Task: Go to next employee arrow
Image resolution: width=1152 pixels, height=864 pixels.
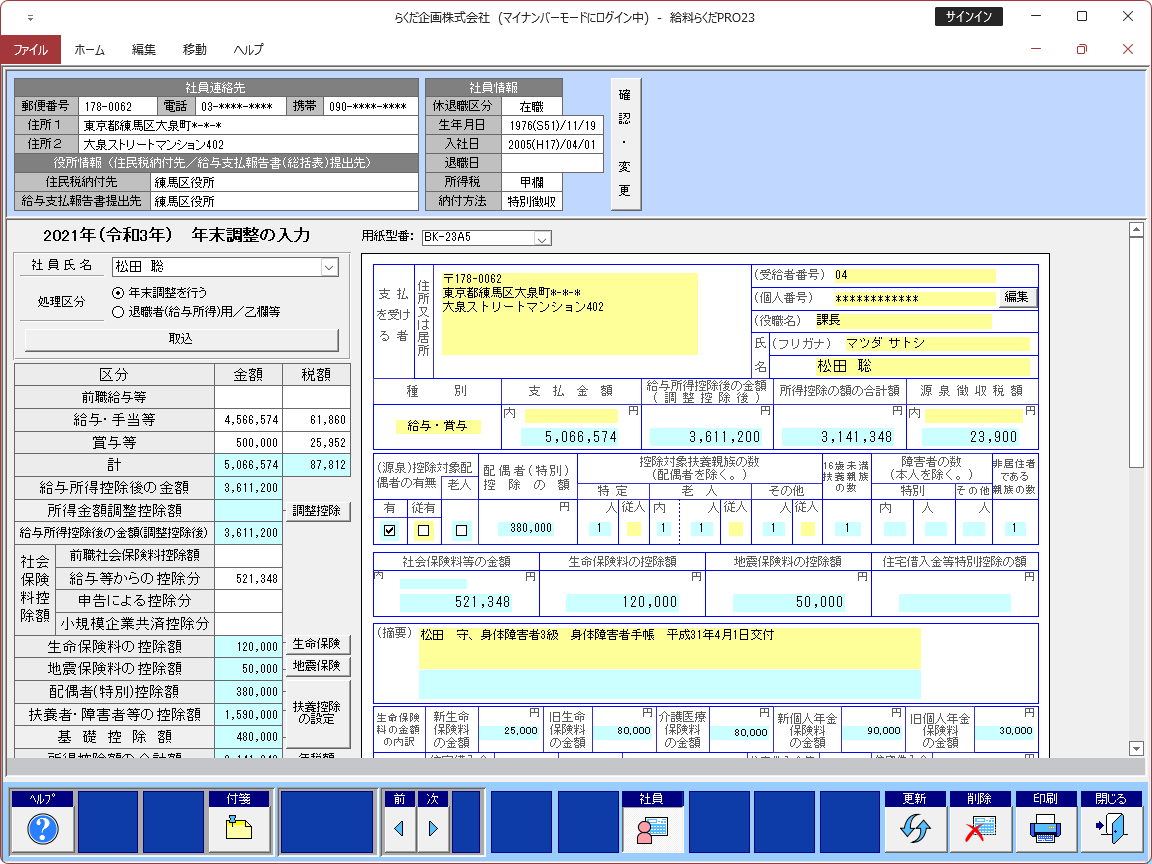Action: (433, 829)
